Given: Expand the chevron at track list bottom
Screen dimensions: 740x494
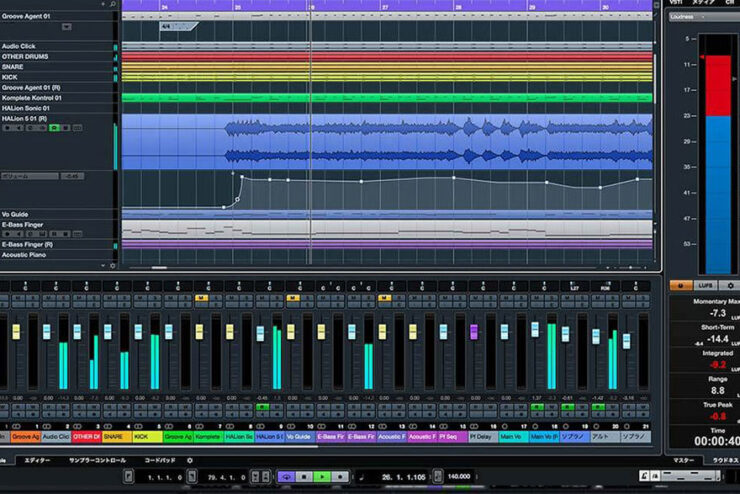Looking at the screenshot, I should pos(103,266).
